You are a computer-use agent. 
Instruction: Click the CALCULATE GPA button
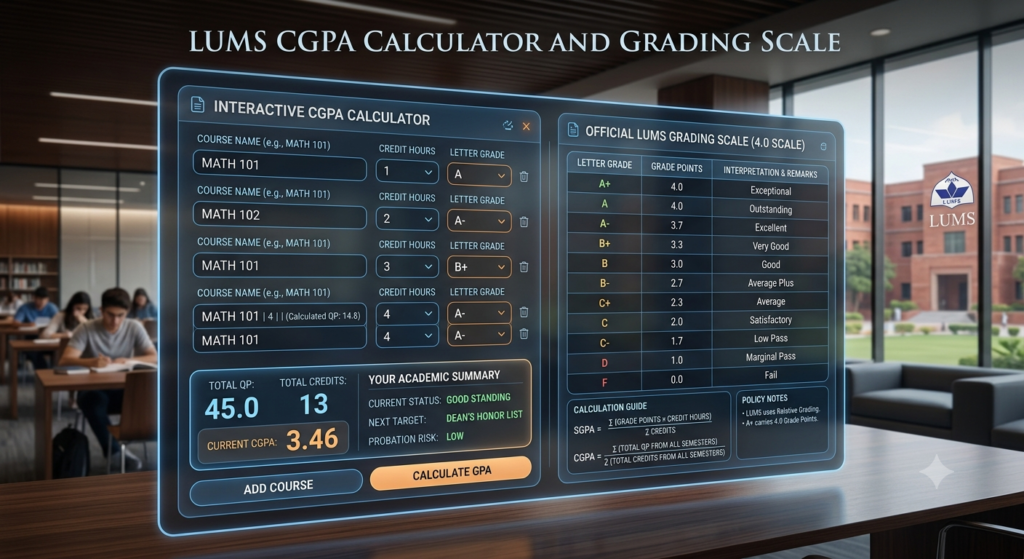click(451, 473)
